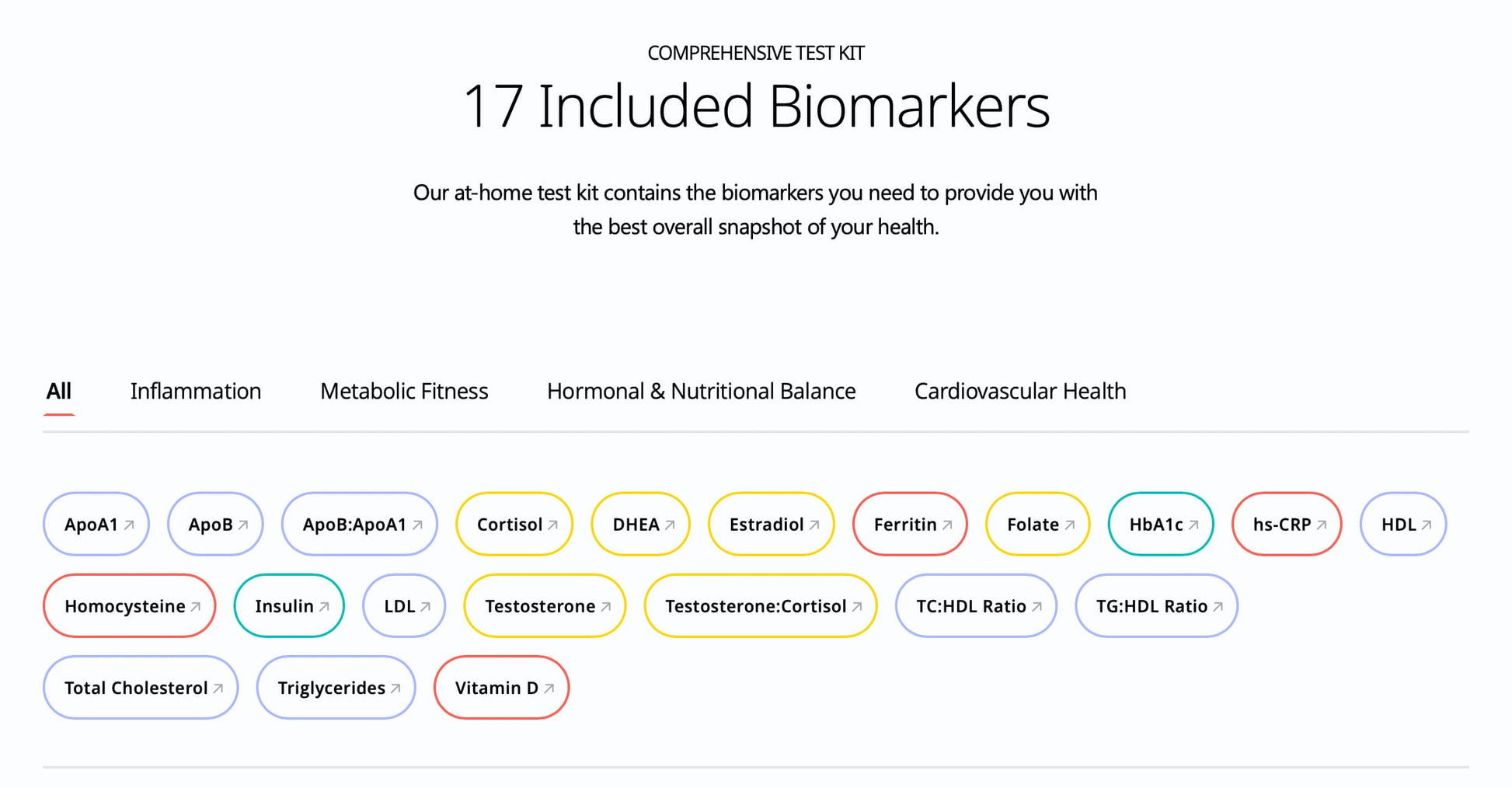
Task: Switch to Cardiovascular Health tab
Action: tap(1019, 391)
